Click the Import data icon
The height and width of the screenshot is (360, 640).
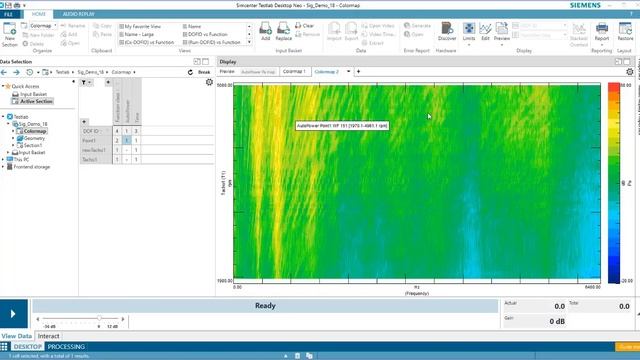[x=334, y=31]
